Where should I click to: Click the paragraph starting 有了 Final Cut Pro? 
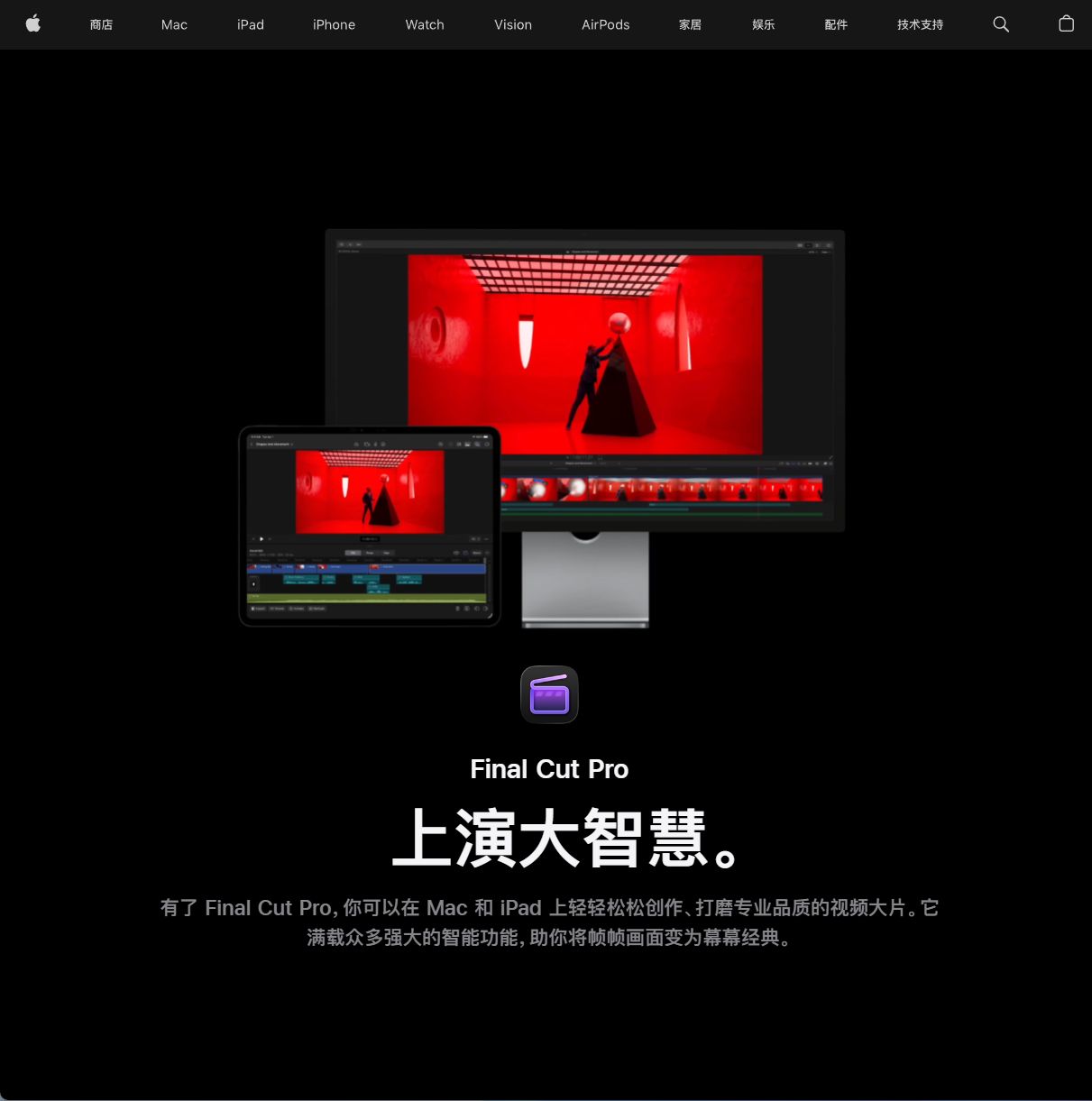pos(549,922)
